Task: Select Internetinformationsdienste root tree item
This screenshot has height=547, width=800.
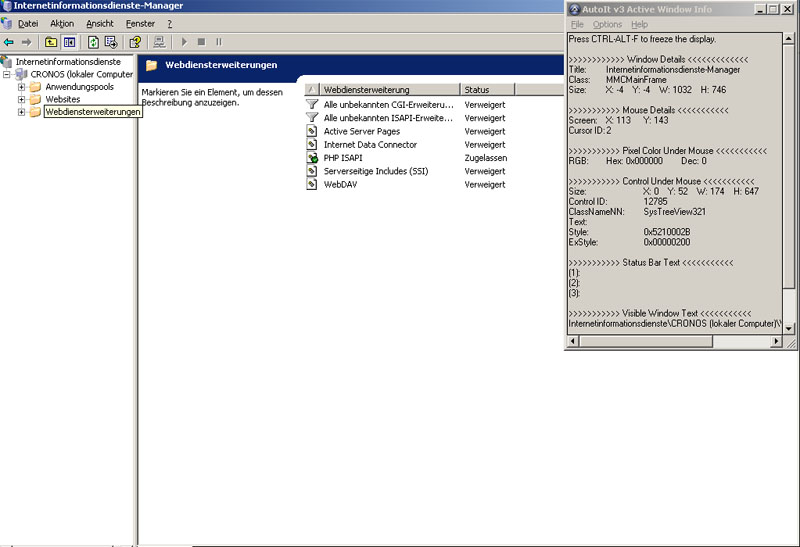Action: click(x=68, y=61)
